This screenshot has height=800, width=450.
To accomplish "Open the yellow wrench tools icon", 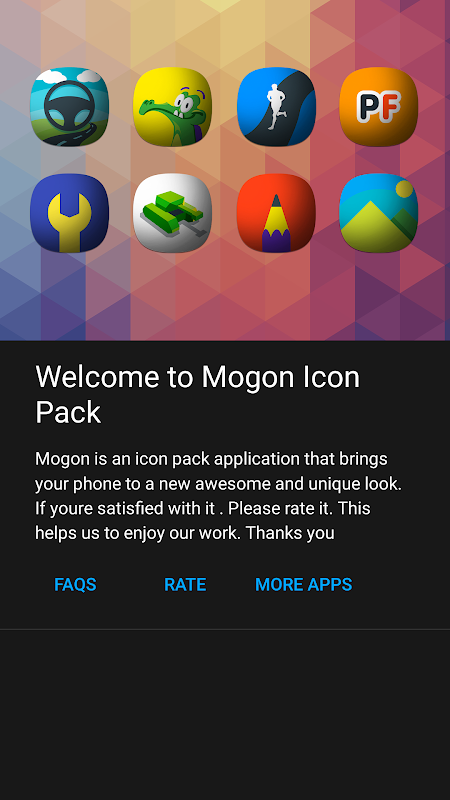I will (x=69, y=213).
